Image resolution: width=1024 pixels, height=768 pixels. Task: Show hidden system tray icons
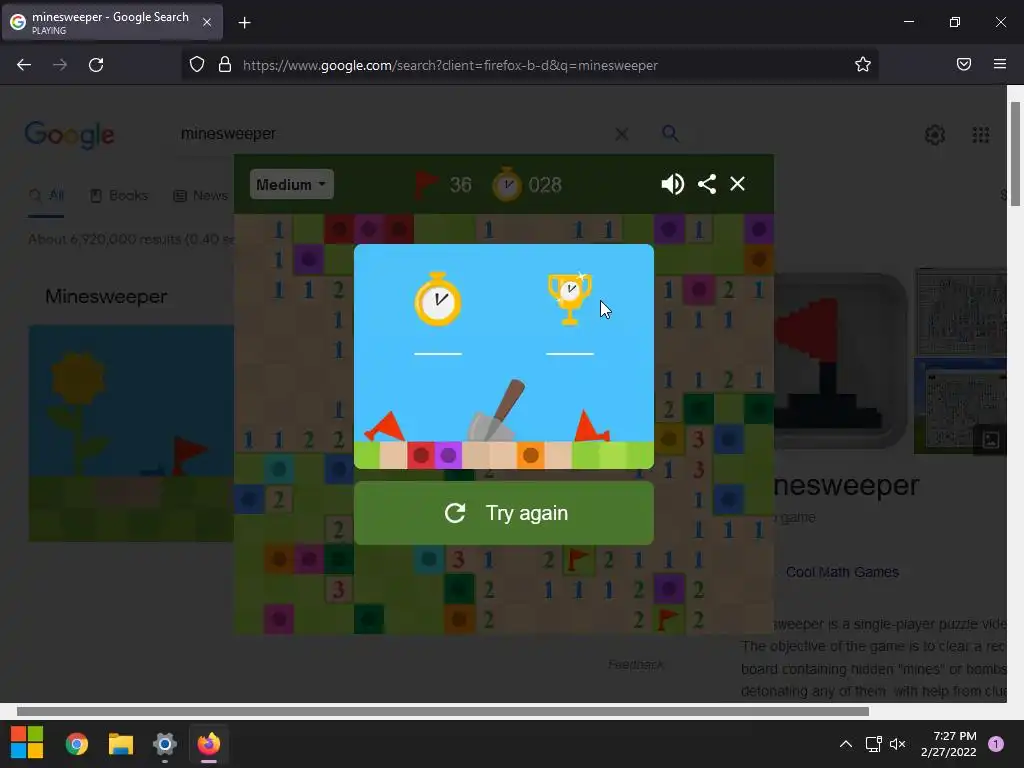click(x=846, y=744)
